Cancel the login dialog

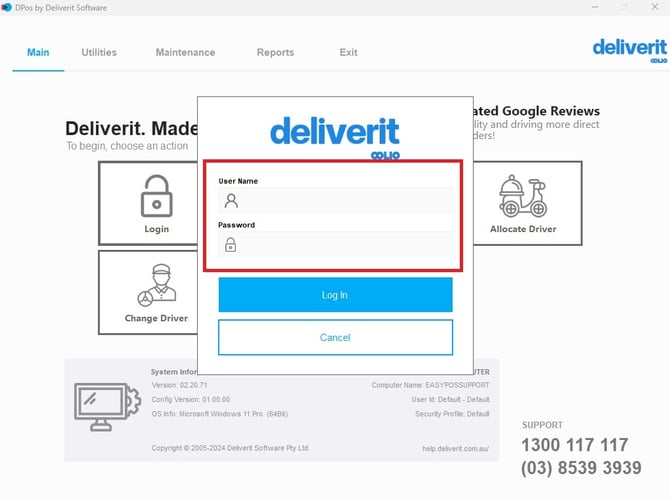[335, 337]
